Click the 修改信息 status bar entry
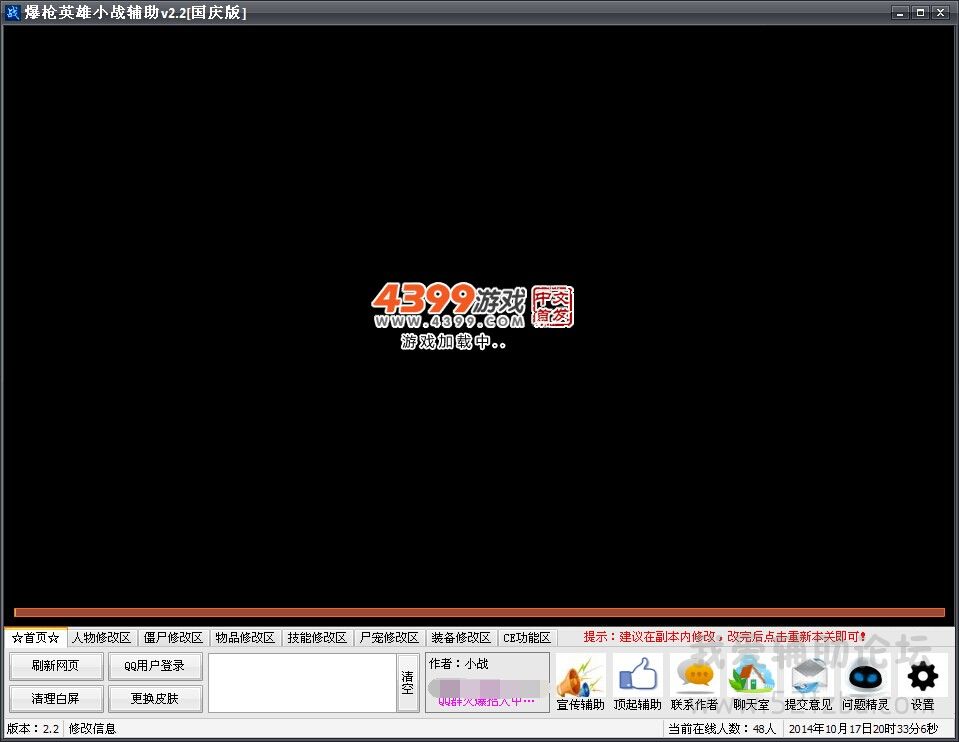This screenshot has height=742, width=959. (x=92, y=729)
